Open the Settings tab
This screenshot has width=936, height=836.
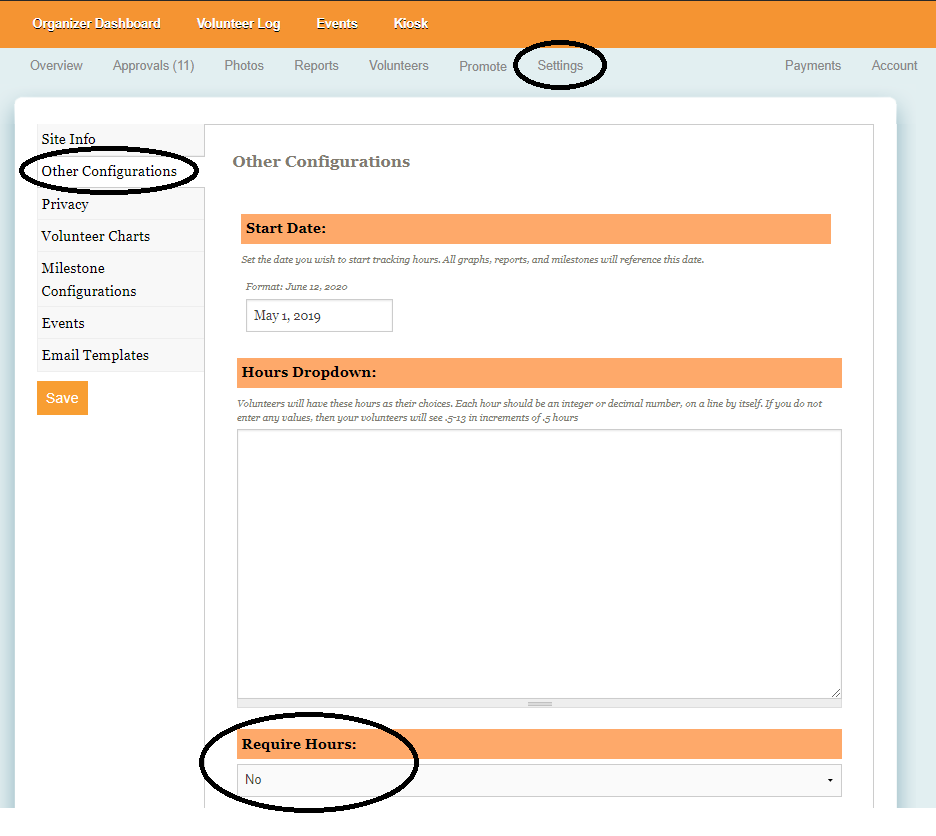click(560, 65)
